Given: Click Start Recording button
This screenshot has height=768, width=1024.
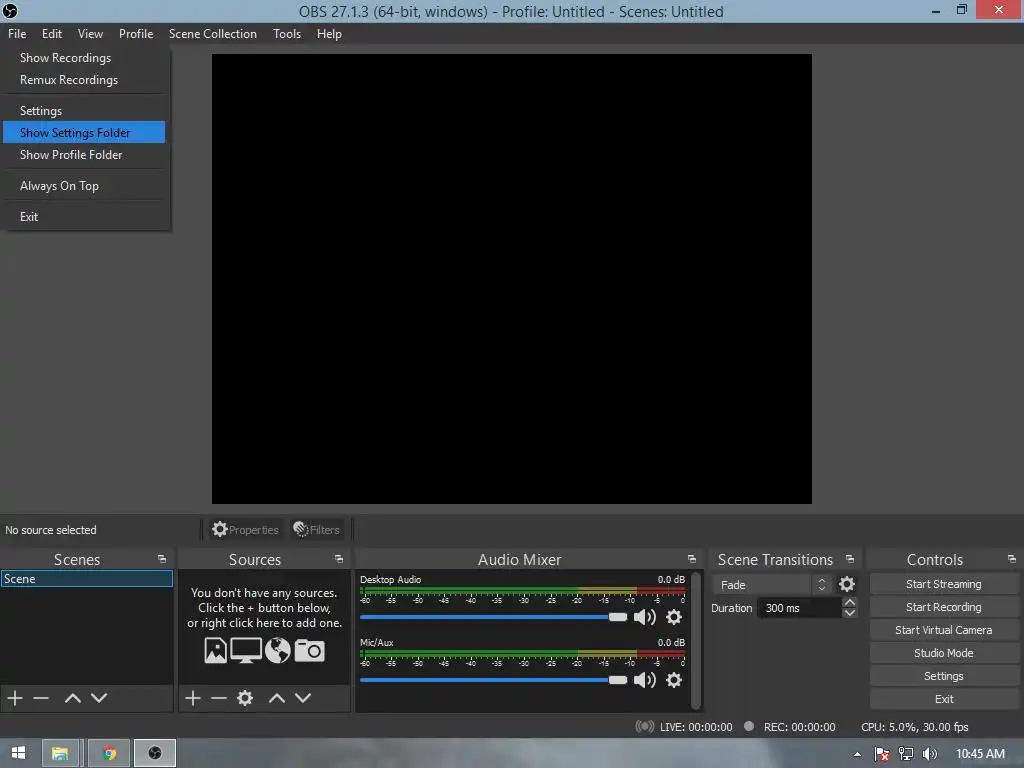Looking at the screenshot, I should tap(944, 607).
